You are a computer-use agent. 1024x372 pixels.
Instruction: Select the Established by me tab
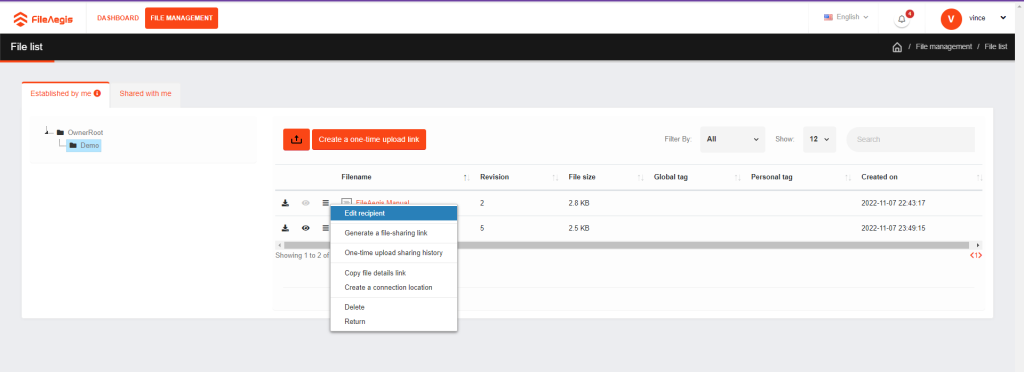click(x=65, y=94)
